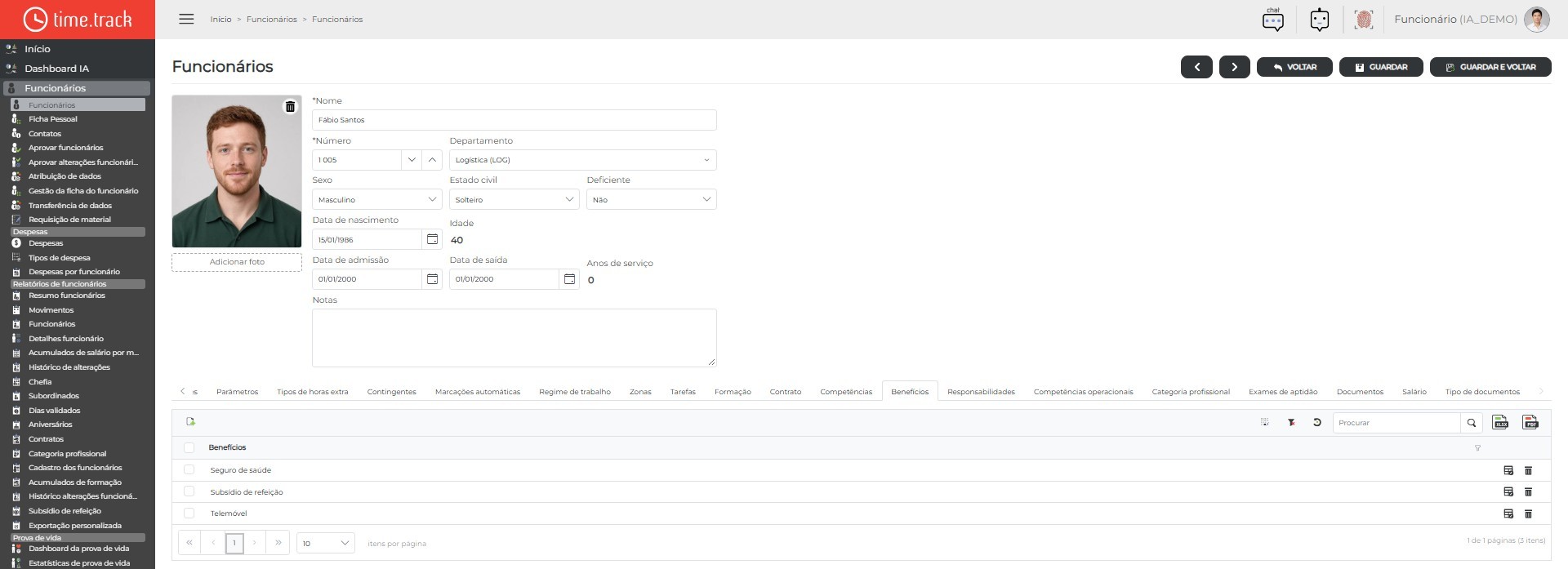This screenshot has width=1568, height=569.
Task: Open the Benefícios column filter funnel
Action: point(1477,447)
